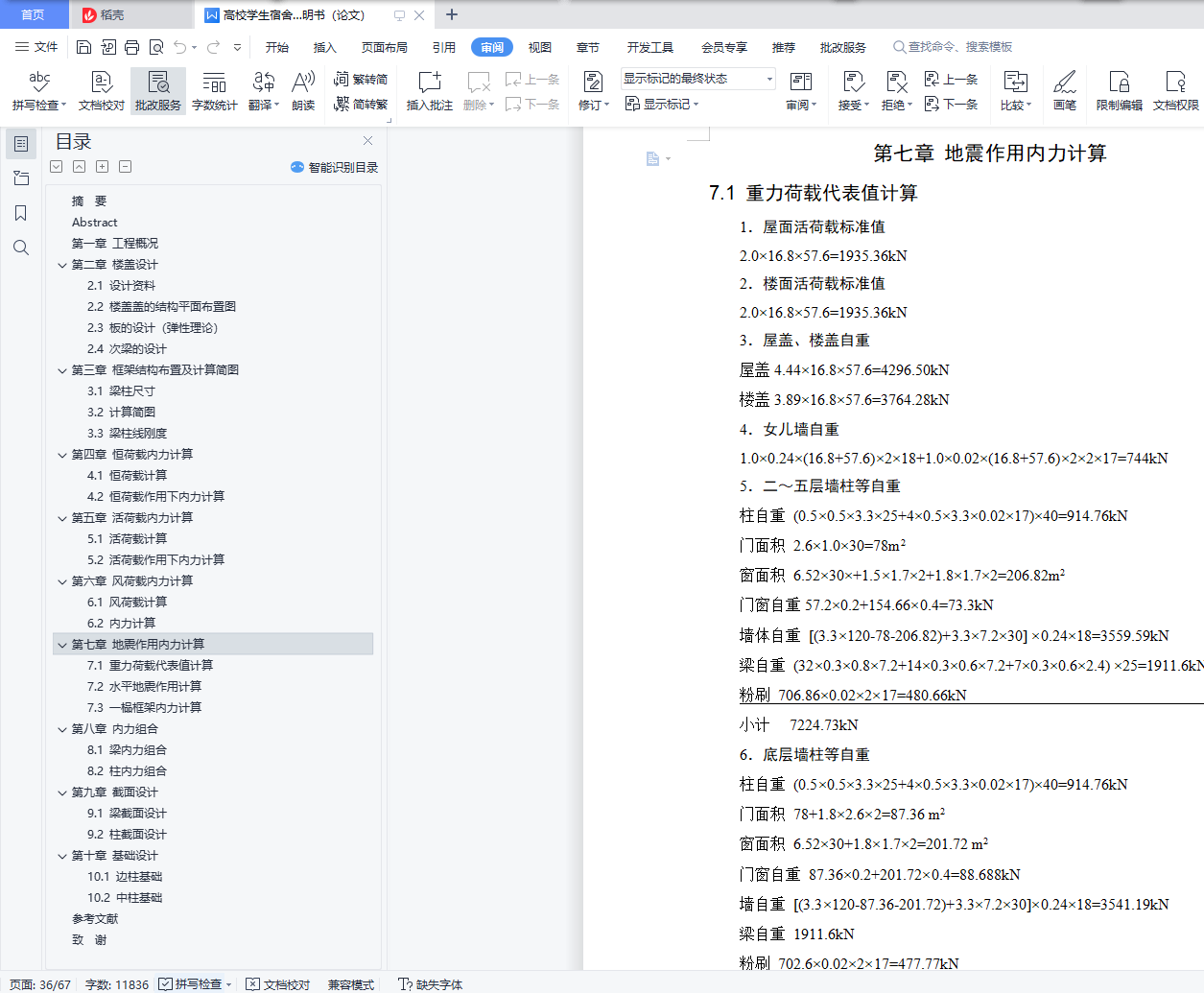1204x993 pixels.
Task: Go to next change (下一条) beside 拒绝
Action: [x=951, y=104]
